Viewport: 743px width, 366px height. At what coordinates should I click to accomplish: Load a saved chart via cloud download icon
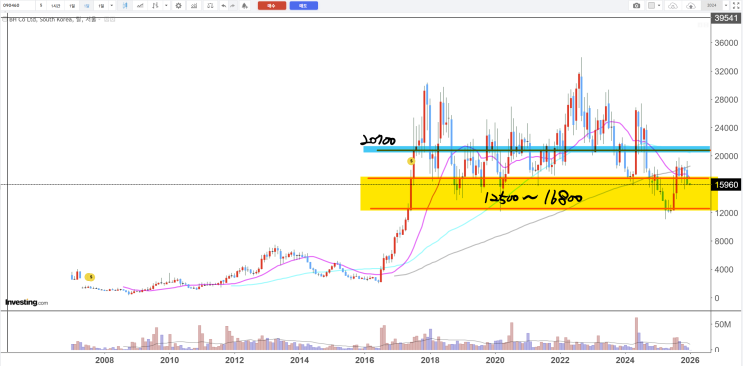[673, 6]
